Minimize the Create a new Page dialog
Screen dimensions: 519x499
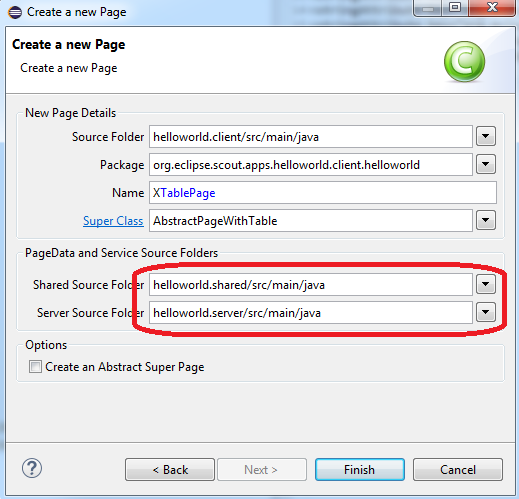click(428, 8)
